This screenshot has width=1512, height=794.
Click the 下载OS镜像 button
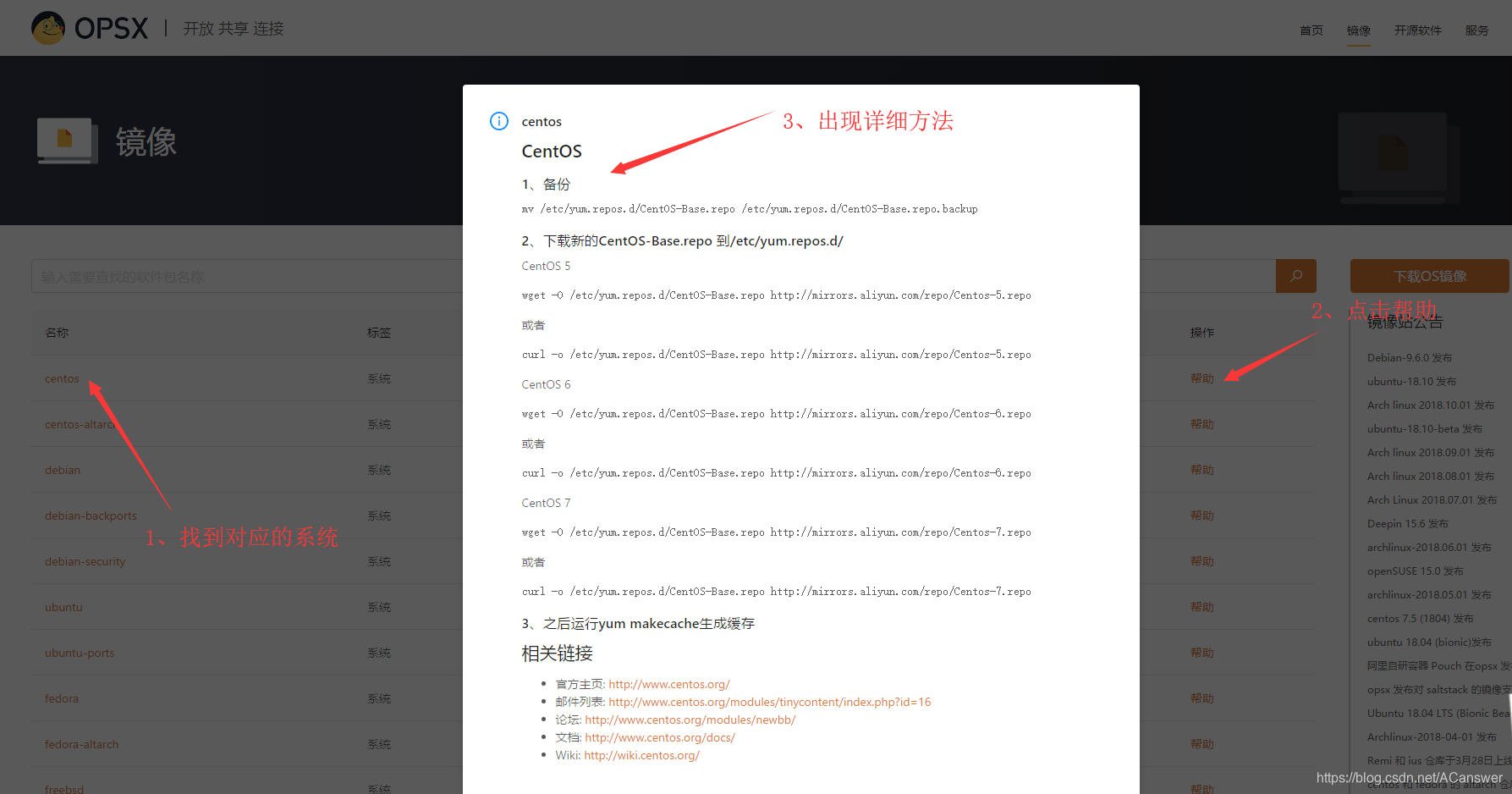1430,276
